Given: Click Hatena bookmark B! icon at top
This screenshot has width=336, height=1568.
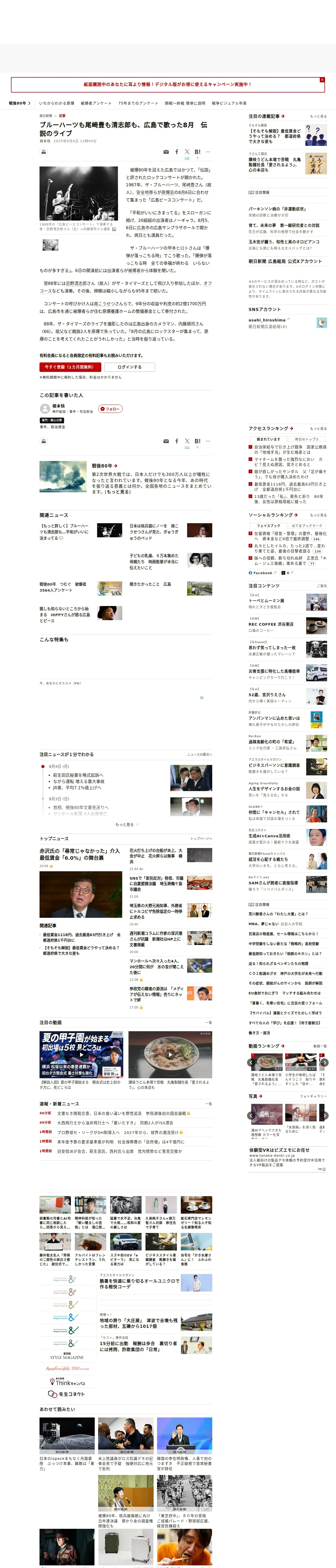Looking at the screenshot, I should tap(197, 152).
